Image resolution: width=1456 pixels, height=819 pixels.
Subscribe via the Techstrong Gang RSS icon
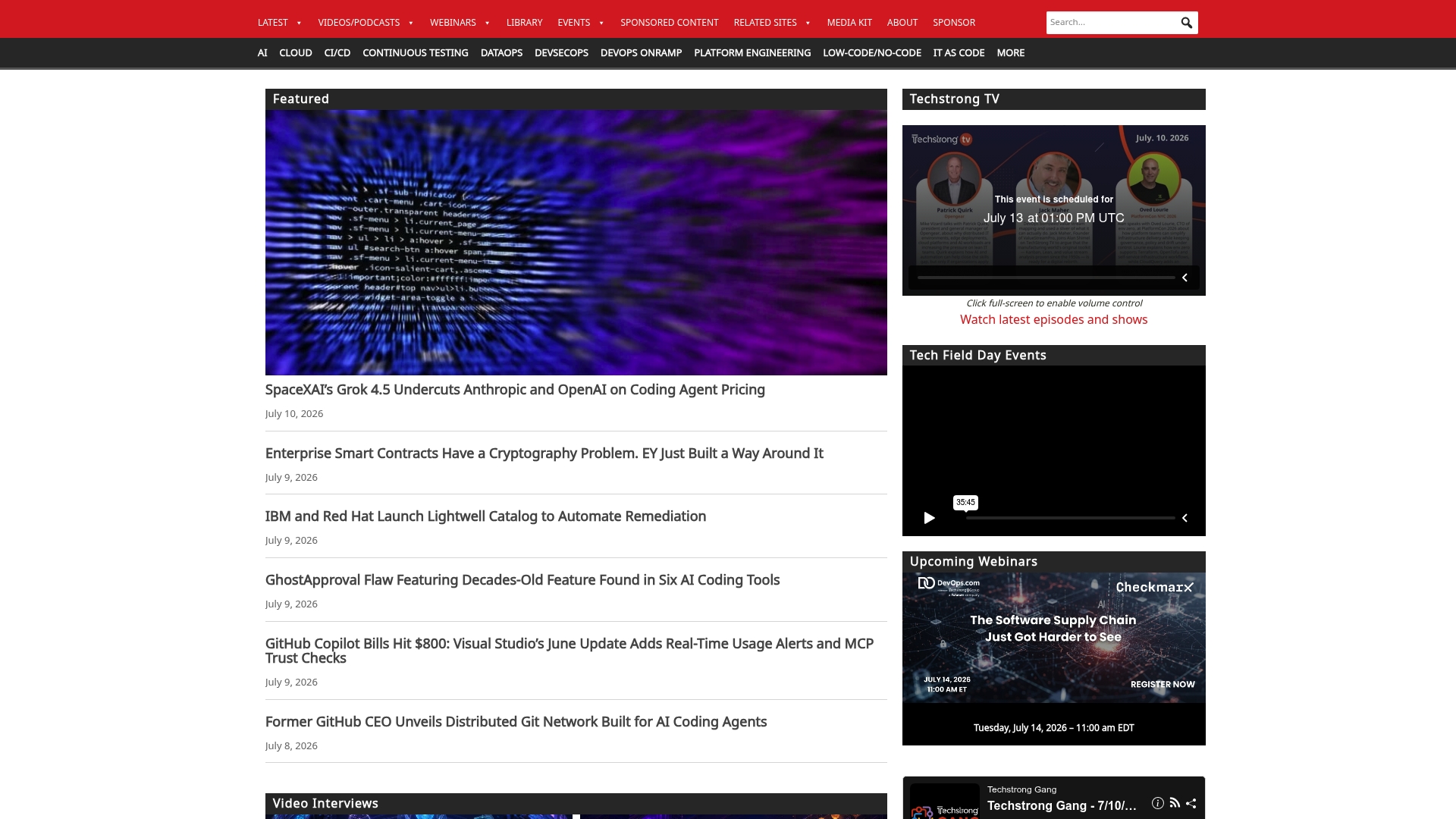pyautogui.click(x=1175, y=803)
